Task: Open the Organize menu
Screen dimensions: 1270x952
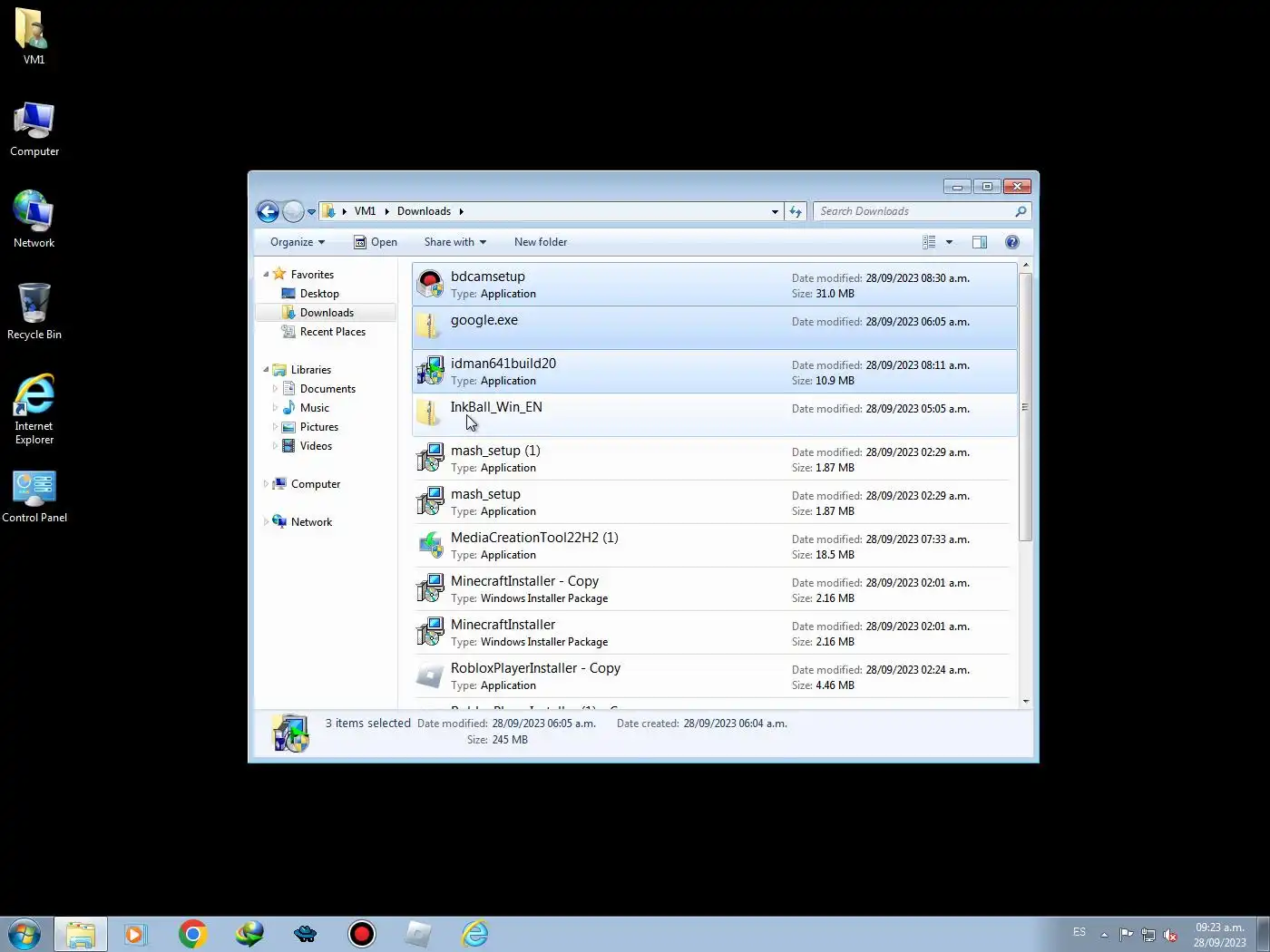Action: [298, 242]
